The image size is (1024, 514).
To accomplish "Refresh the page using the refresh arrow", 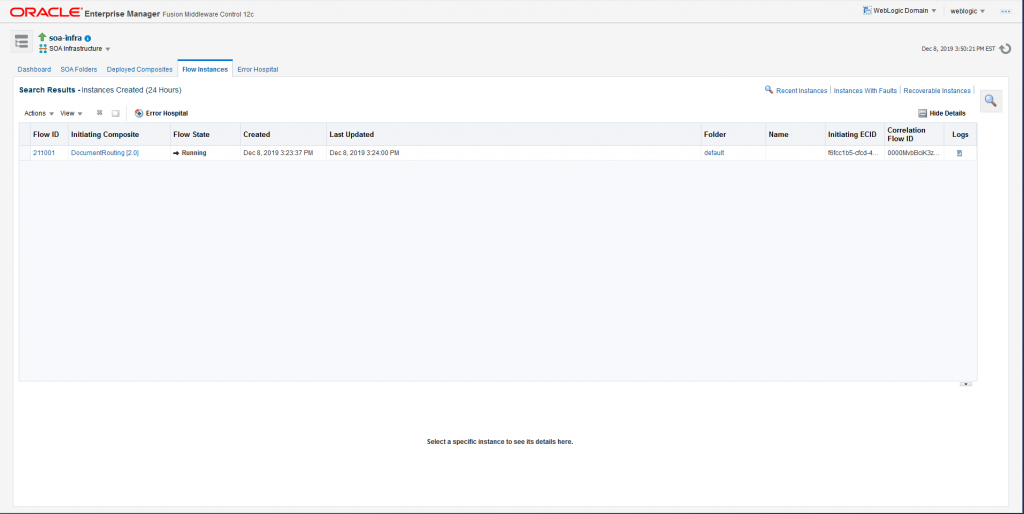I will [x=1007, y=48].
